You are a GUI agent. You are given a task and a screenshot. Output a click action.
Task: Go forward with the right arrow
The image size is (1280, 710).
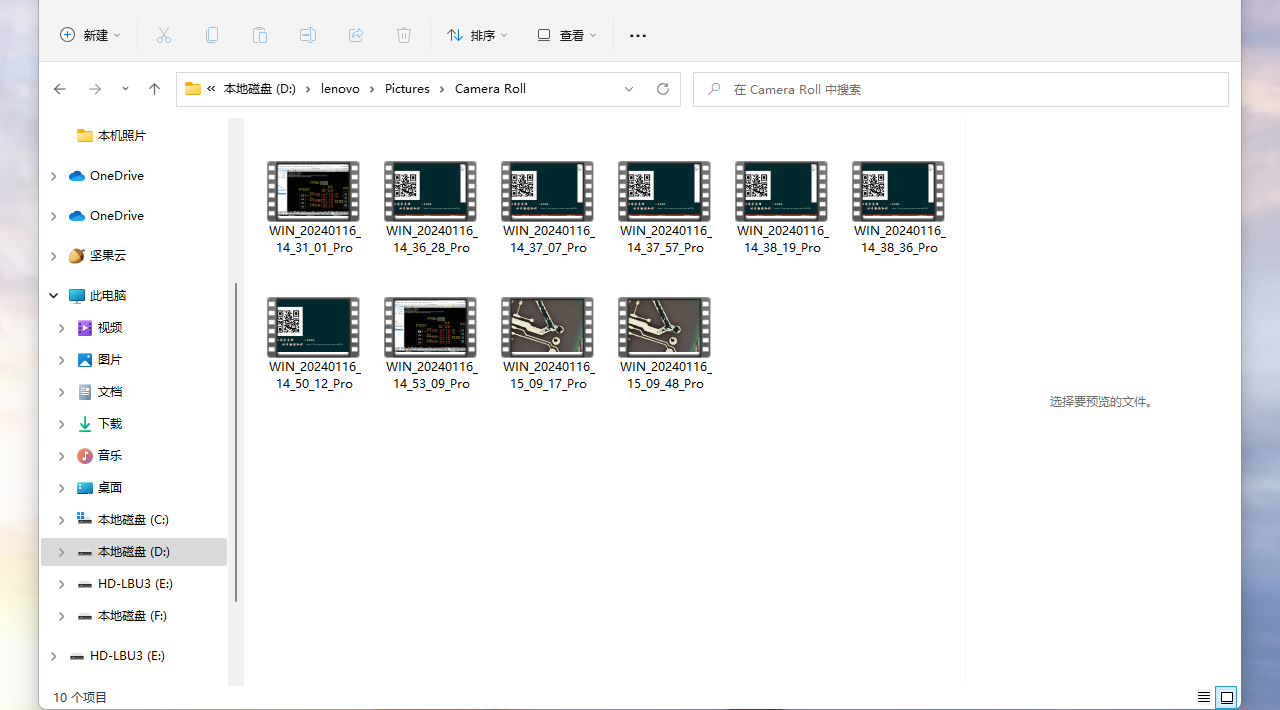pyautogui.click(x=95, y=89)
